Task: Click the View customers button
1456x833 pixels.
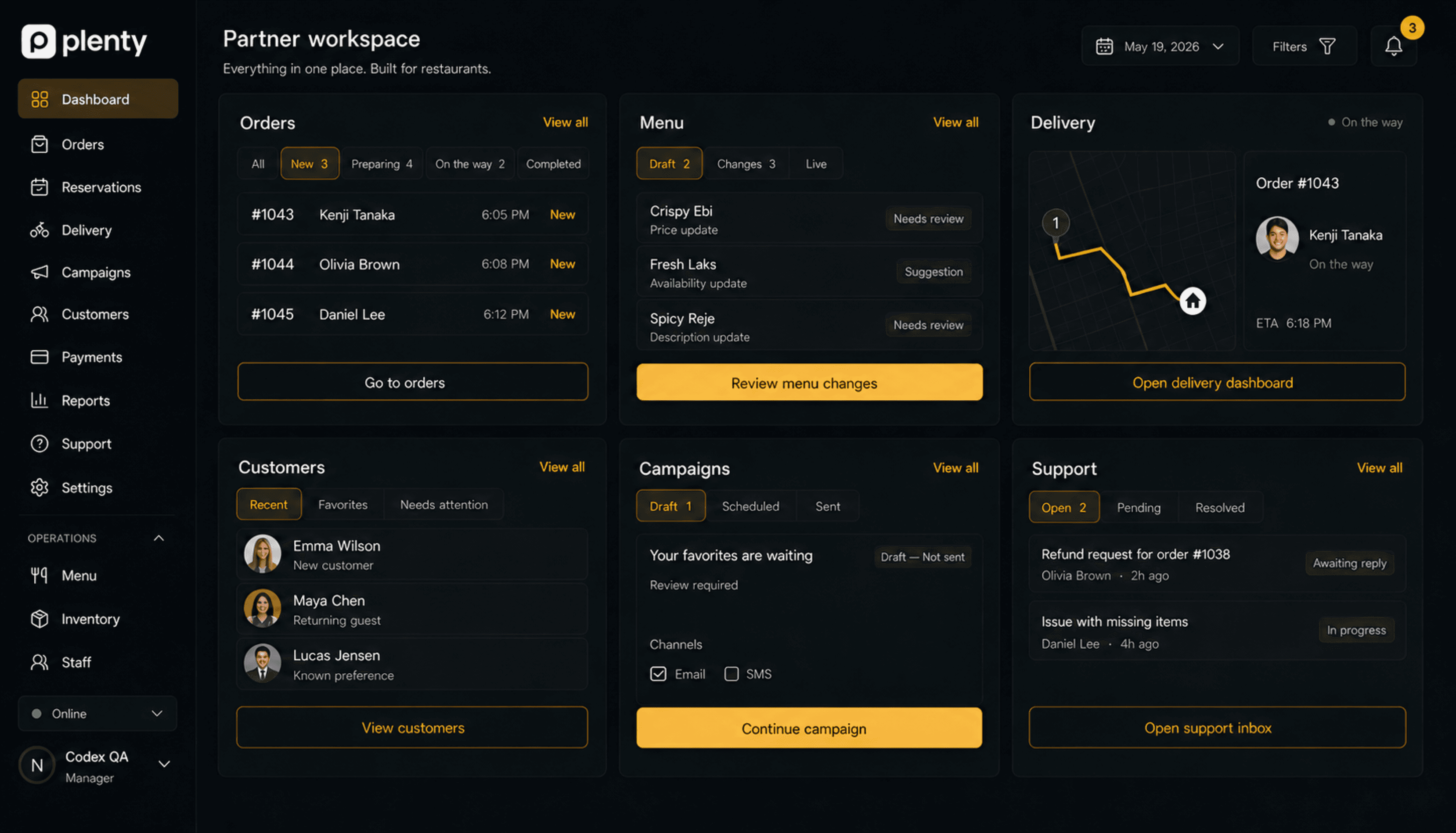Action: (412, 727)
